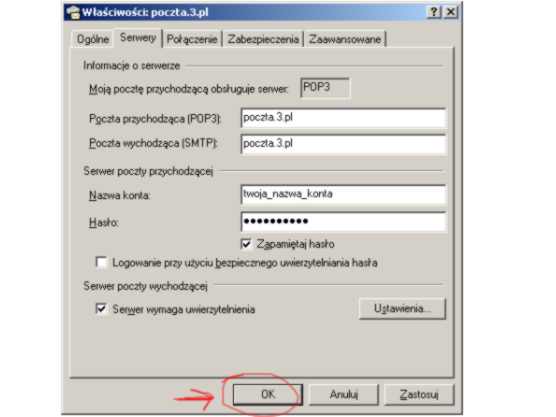
Task: Switch to the Ogólne tab
Action: tap(93, 39)
